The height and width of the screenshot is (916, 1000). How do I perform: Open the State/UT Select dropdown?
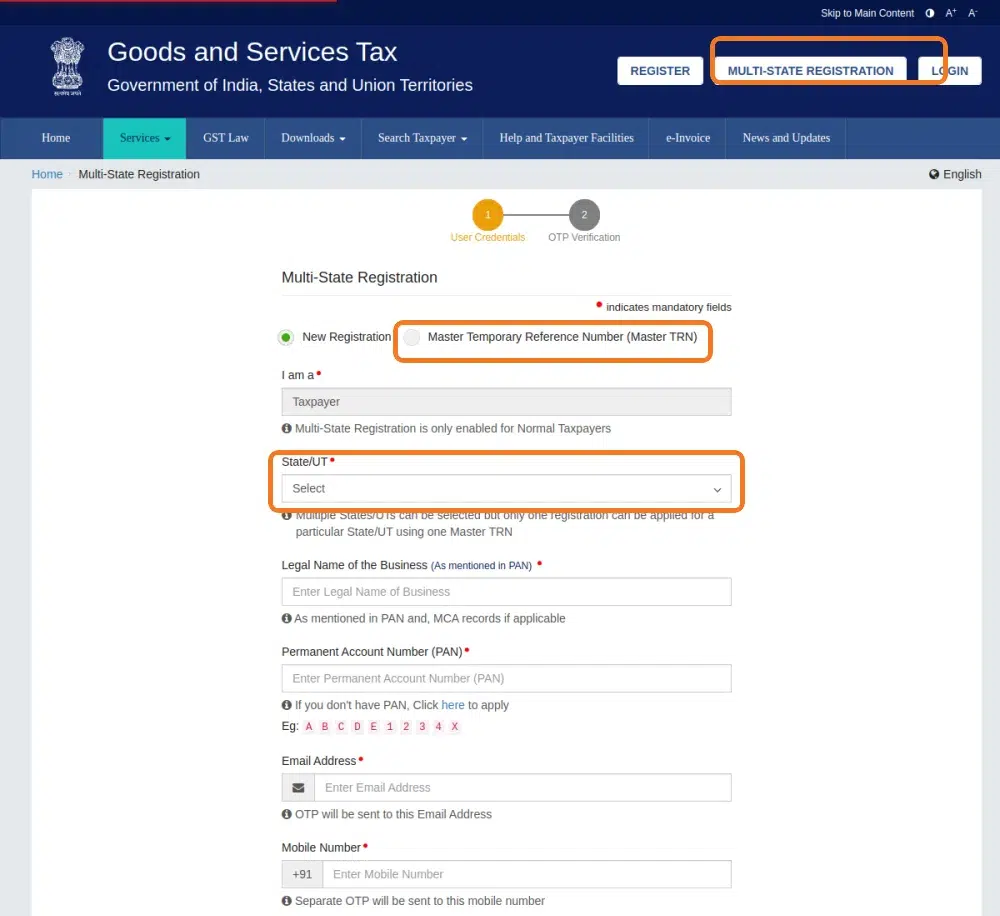[506, 489]
